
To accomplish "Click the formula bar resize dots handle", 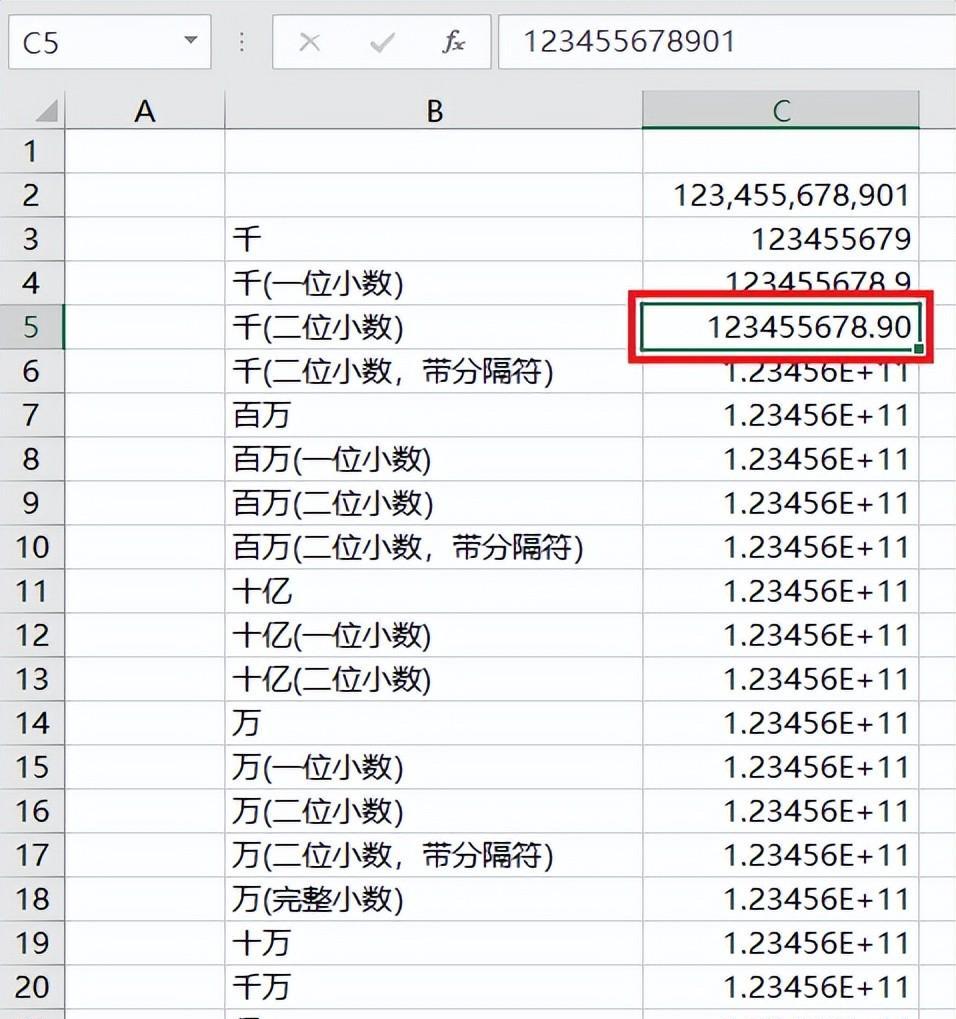I will click(242, 42).
